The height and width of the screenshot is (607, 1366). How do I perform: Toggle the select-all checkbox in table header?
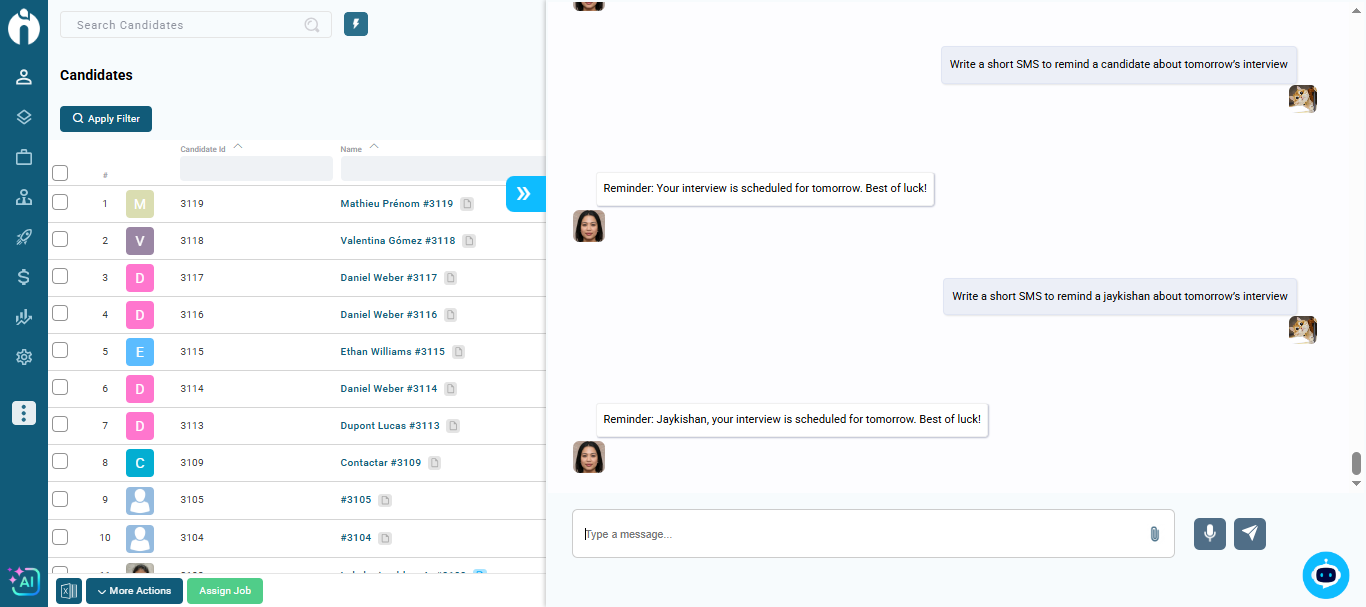(x=60, y=173)
